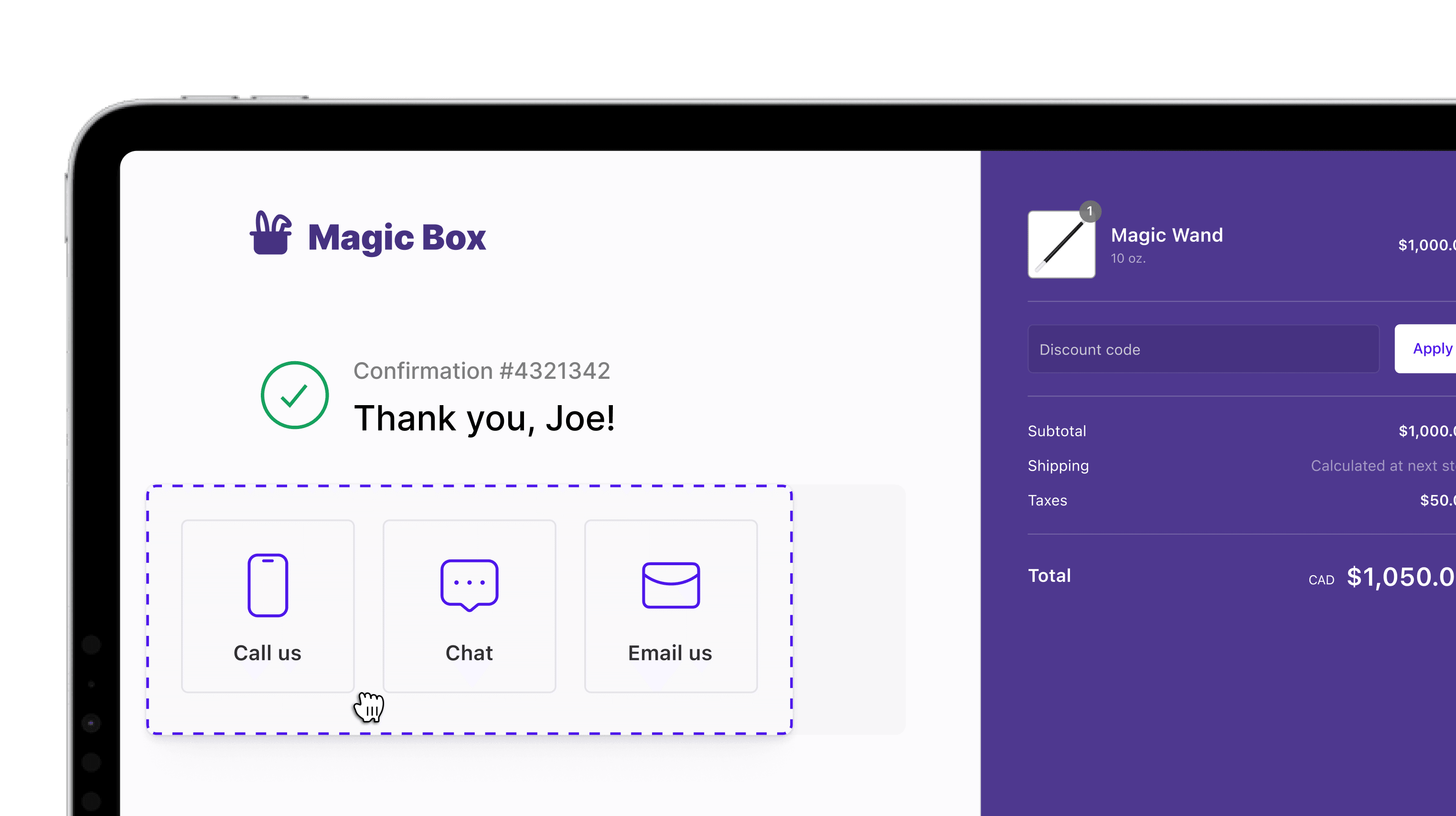The image size is (1456, 816).
Task: Click the Subtotal label
Action: [1057, 431]
